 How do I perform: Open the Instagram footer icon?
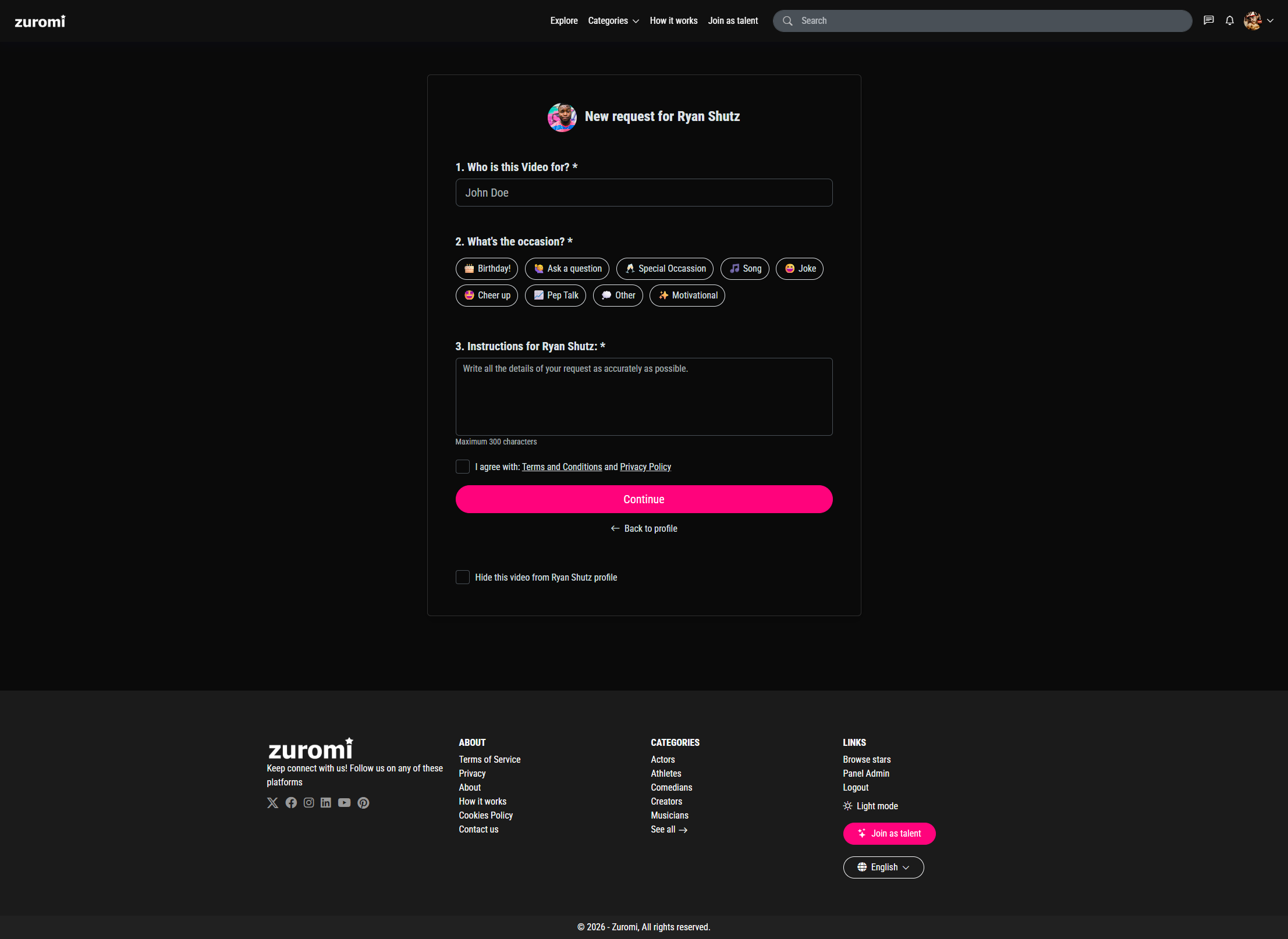[308, 803]
